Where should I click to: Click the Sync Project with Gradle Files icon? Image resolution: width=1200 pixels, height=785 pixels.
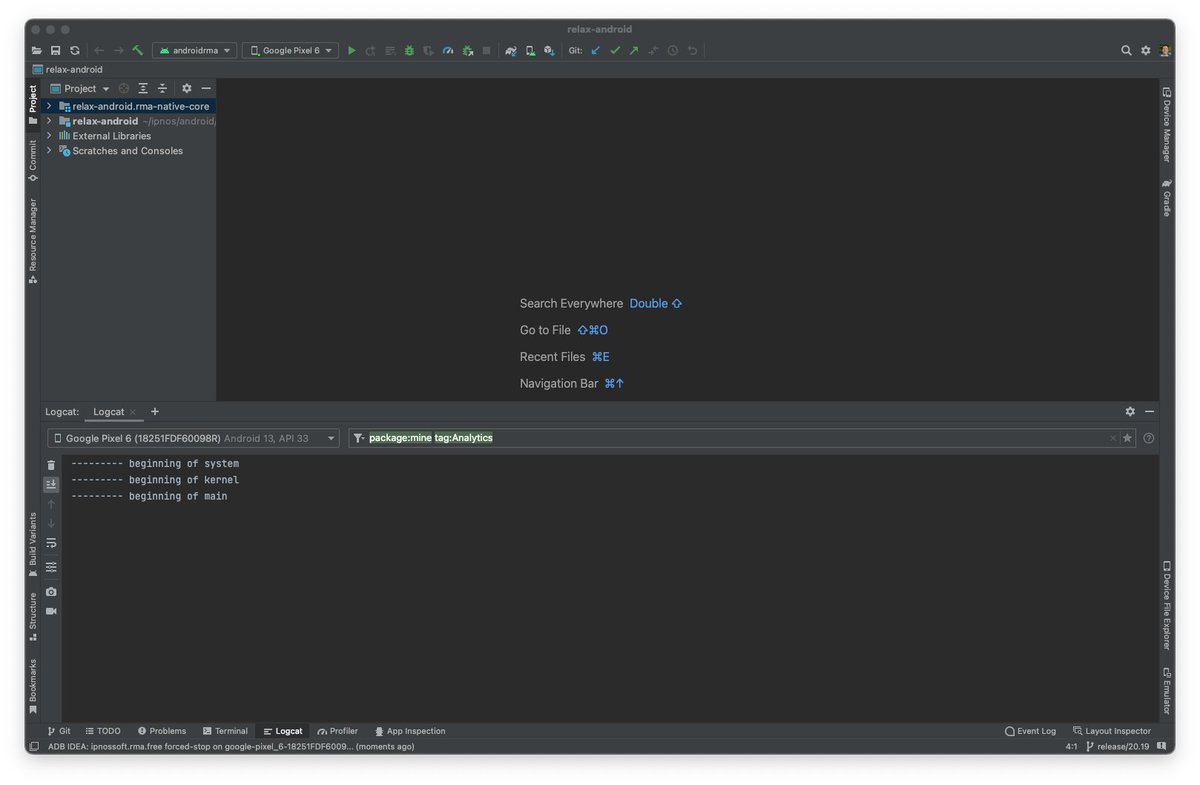click(x=511, y=50)
